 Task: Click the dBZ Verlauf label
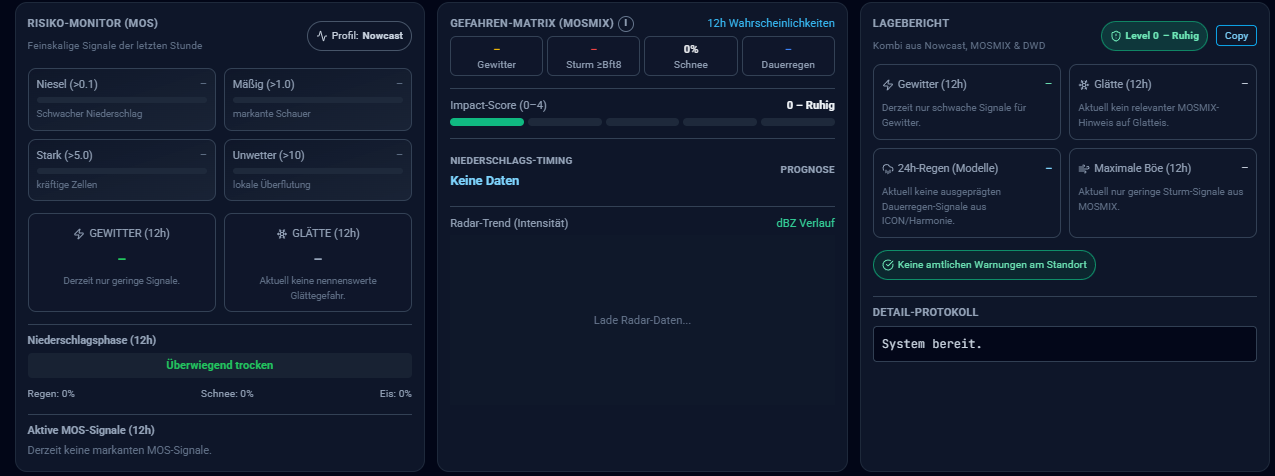[x=805, y=223]
